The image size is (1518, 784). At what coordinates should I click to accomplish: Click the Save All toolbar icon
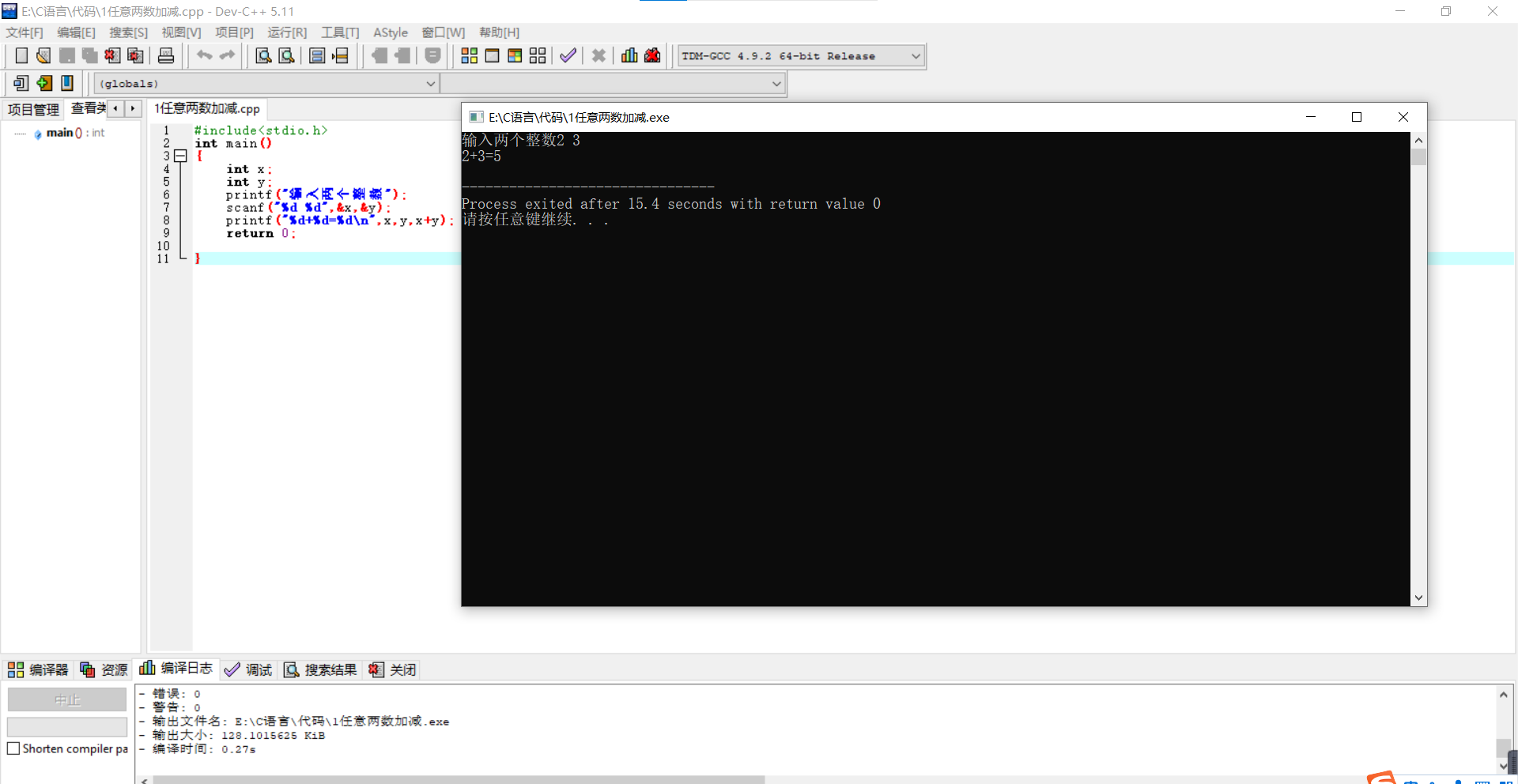tap(89, 55)
